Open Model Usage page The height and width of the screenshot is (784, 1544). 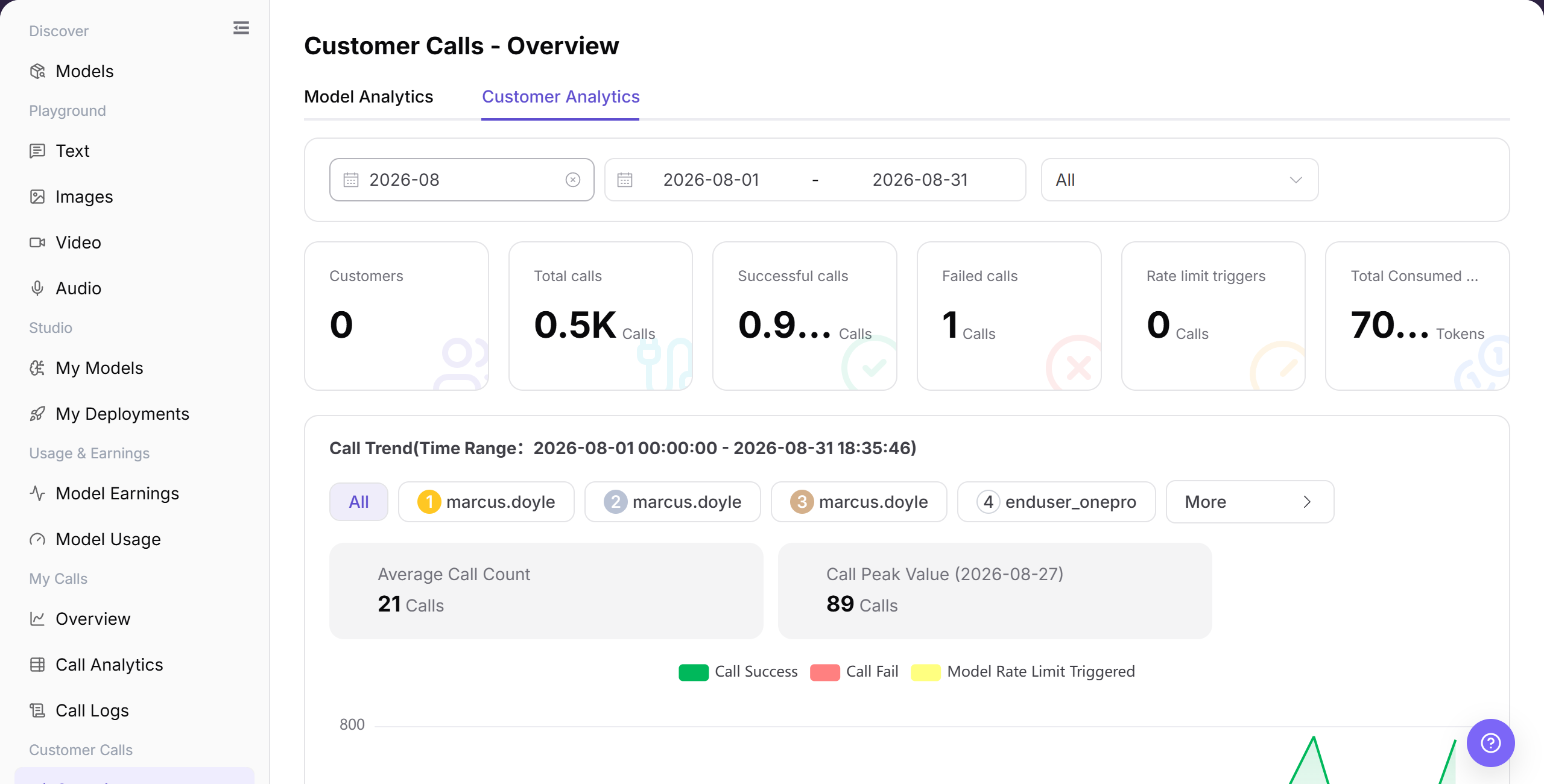95,539
